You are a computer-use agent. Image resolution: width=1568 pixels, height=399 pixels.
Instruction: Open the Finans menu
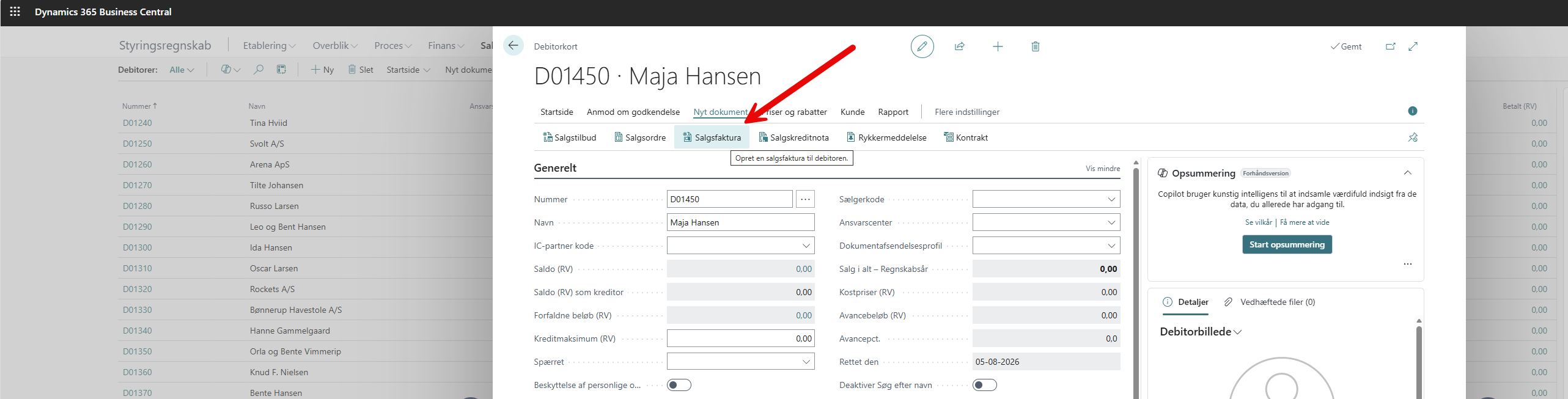446,46
